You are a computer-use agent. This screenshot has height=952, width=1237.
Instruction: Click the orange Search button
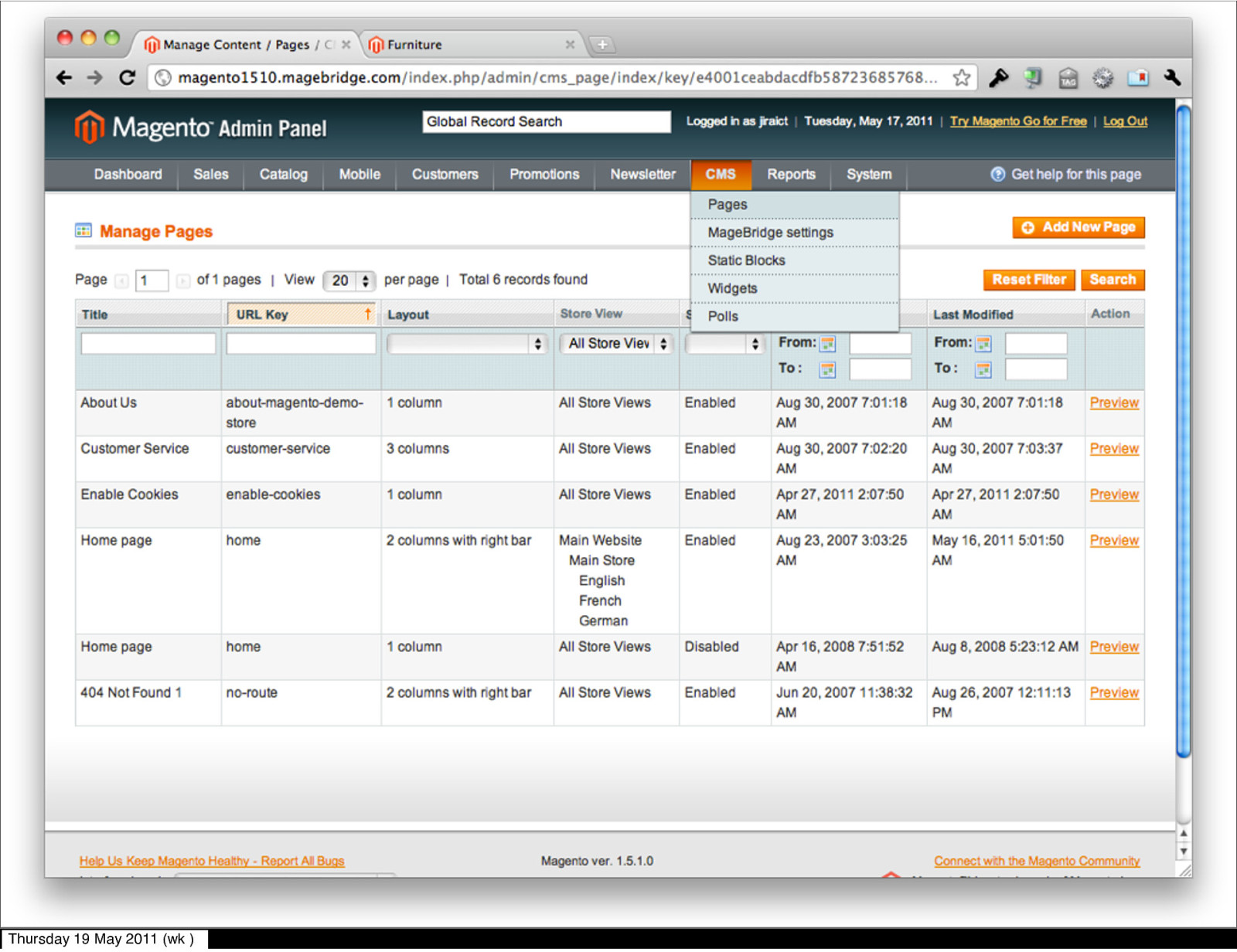1113,280
